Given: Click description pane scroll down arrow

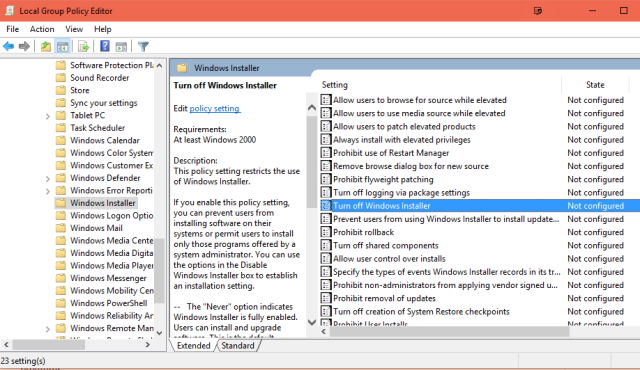Looking at the screenshot, I should tap(312, 322).
